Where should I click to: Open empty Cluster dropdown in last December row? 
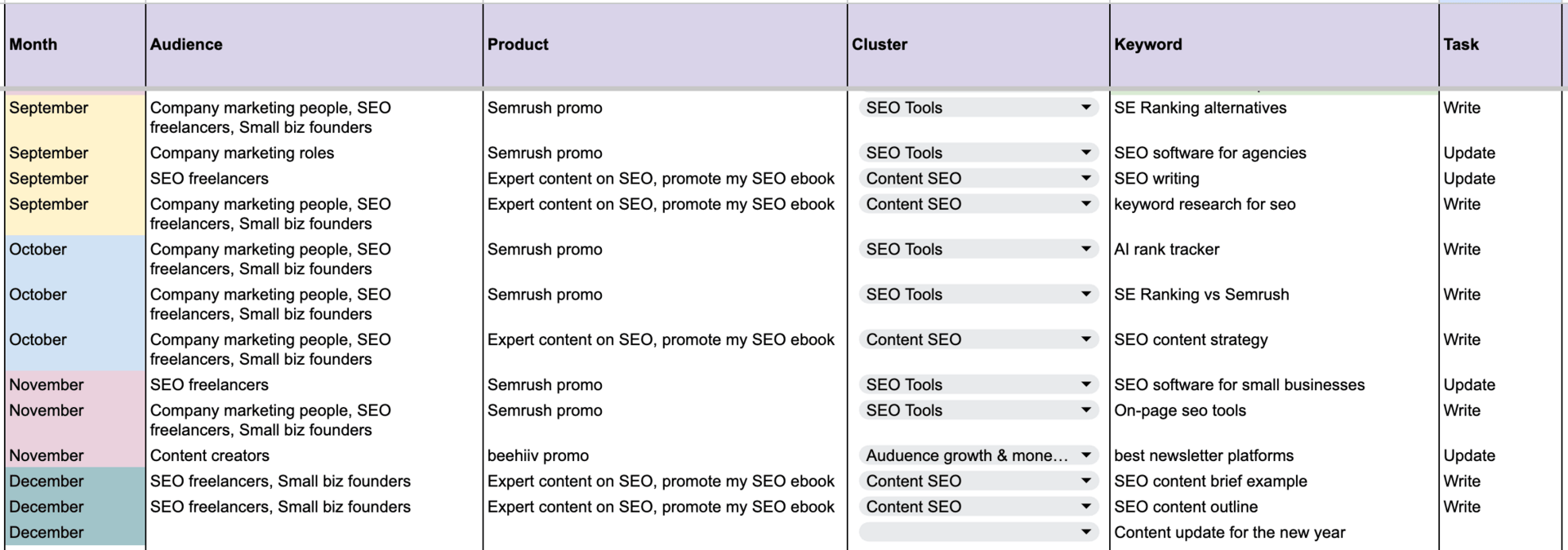pyautogui.click(x=1085, y=532)
